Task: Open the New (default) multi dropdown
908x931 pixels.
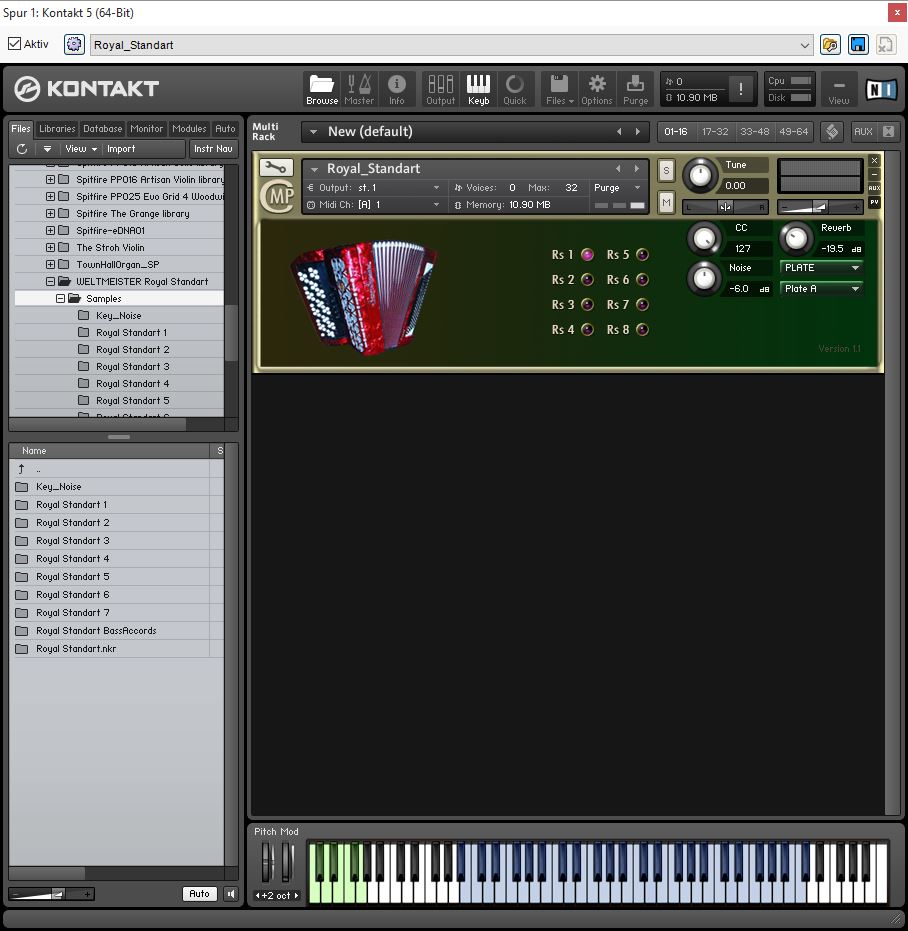Action: point(314,132)
